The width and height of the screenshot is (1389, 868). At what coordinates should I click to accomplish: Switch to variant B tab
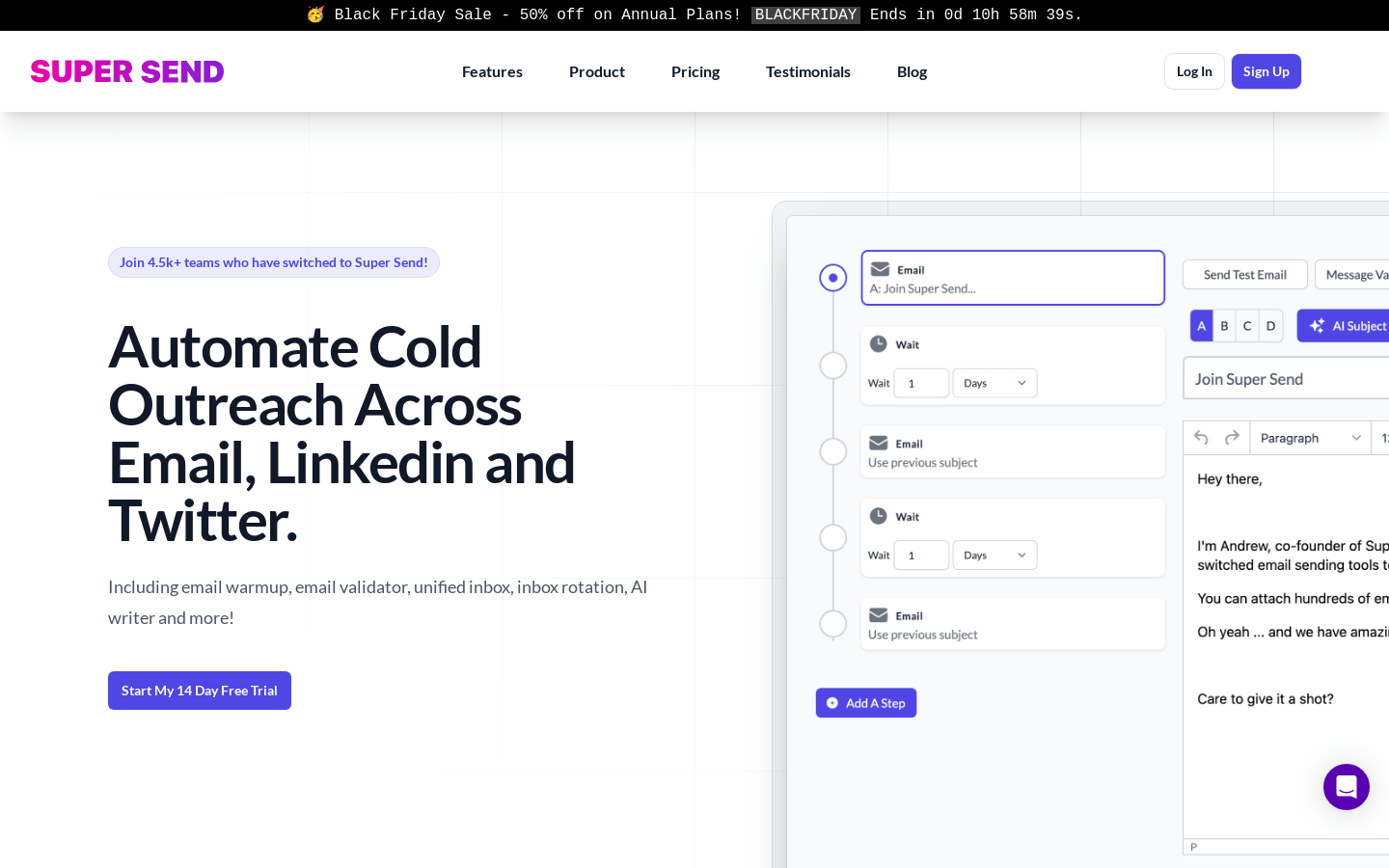tap(1224, 326)
